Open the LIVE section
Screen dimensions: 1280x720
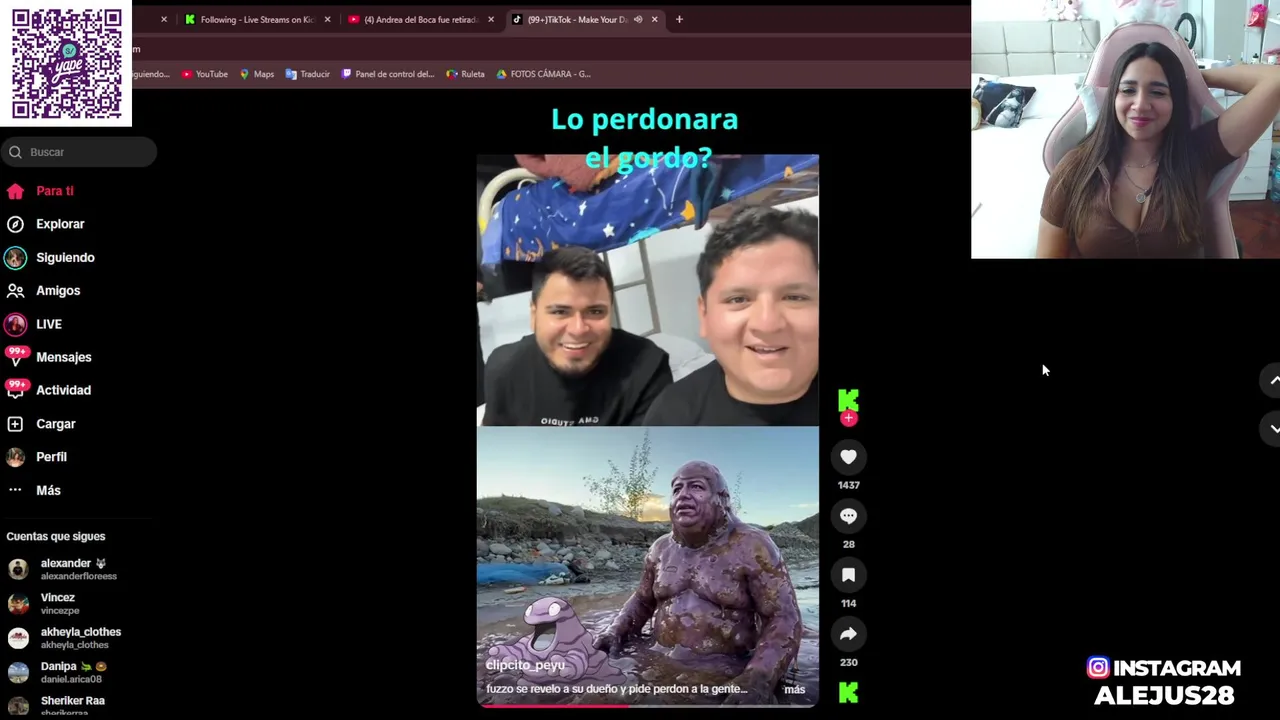(x=33, y=324)
